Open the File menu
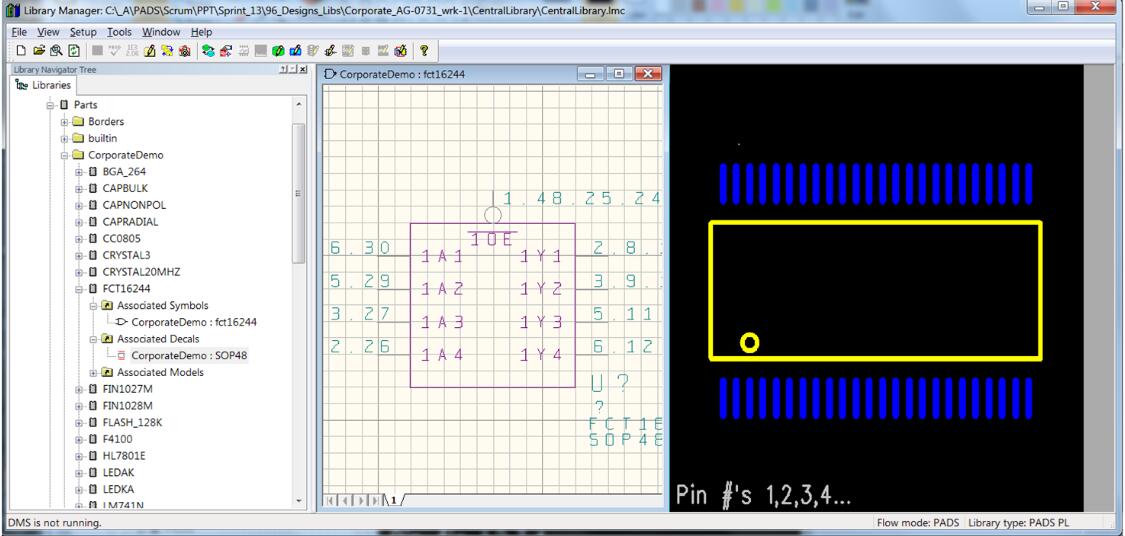 pos(19,32)
